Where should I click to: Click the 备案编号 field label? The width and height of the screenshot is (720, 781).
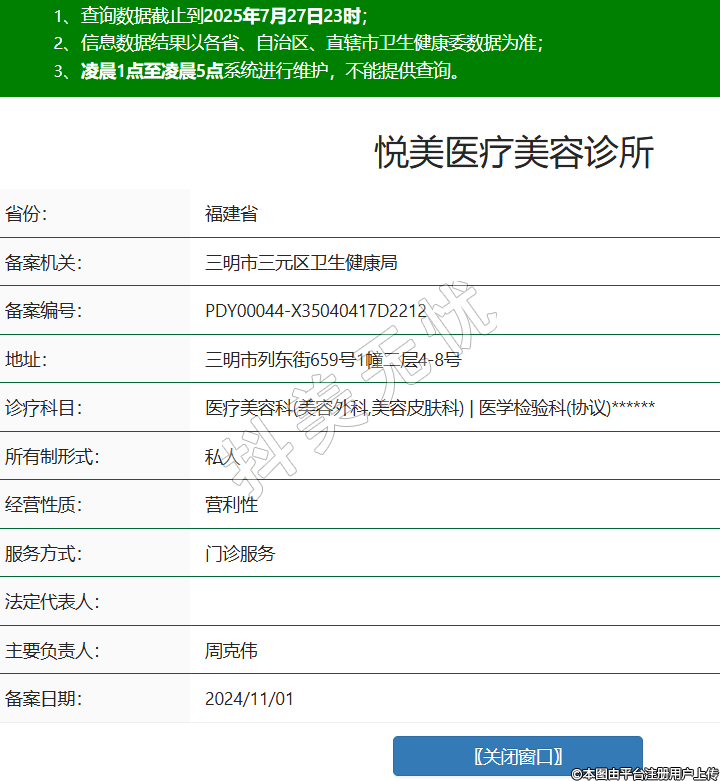point(43,311)
